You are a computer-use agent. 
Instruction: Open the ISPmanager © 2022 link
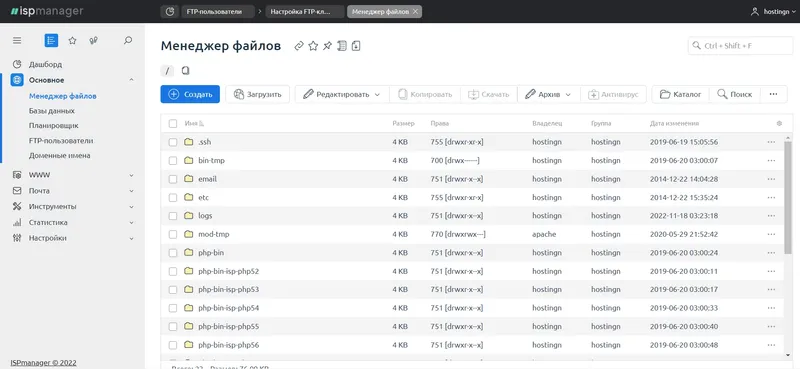tap(43, 363)
